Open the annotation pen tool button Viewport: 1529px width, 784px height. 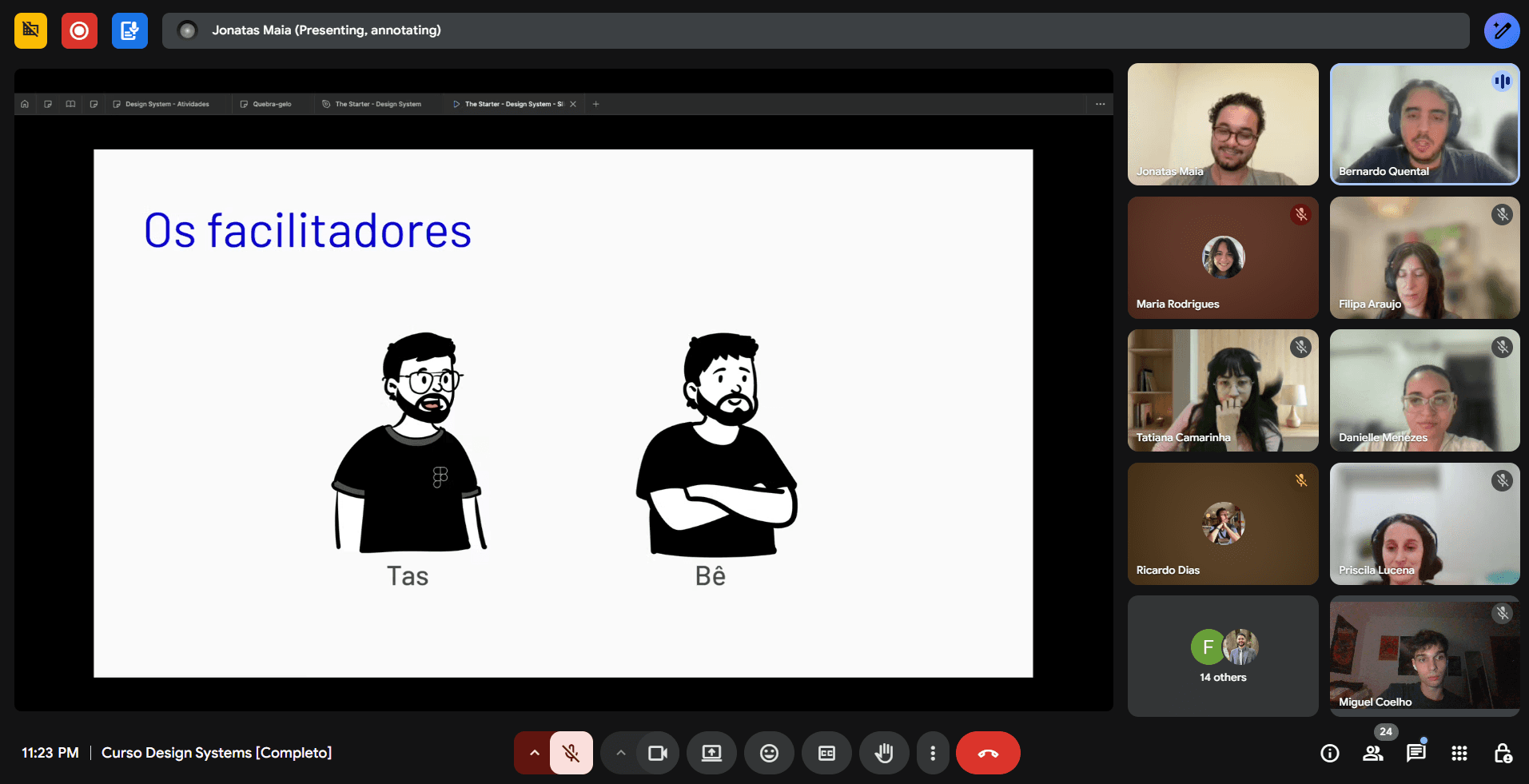click(1502, 30)
